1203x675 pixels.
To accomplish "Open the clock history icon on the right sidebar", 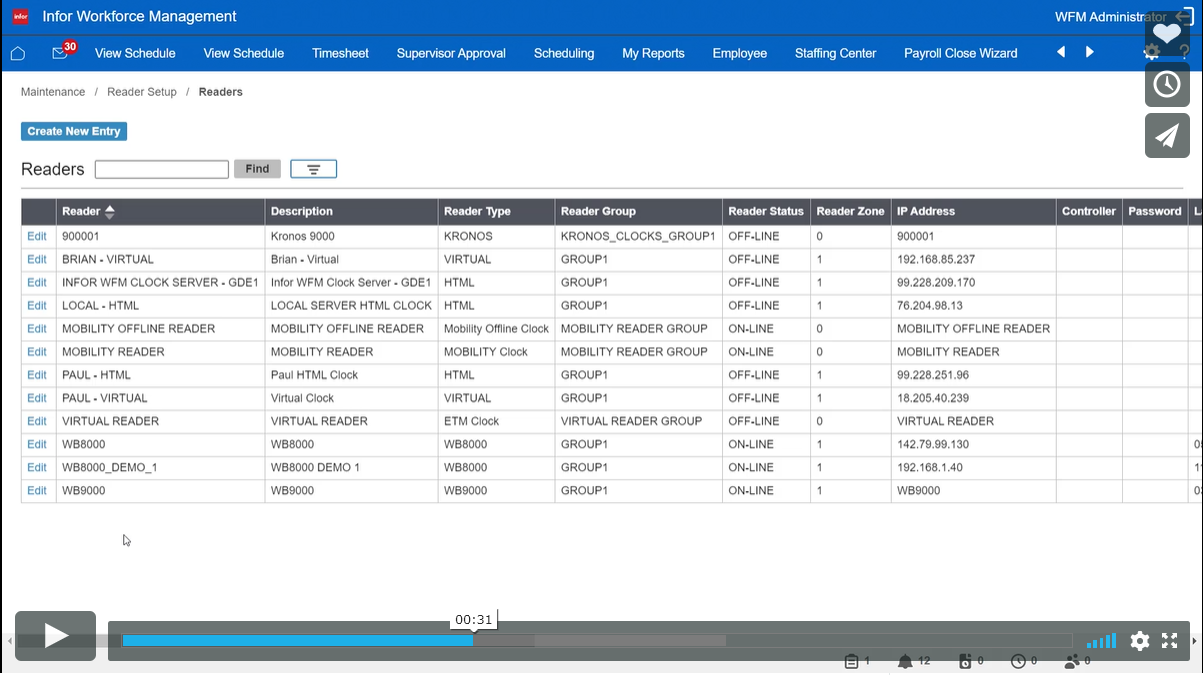I will click(x=1167, y=85).
